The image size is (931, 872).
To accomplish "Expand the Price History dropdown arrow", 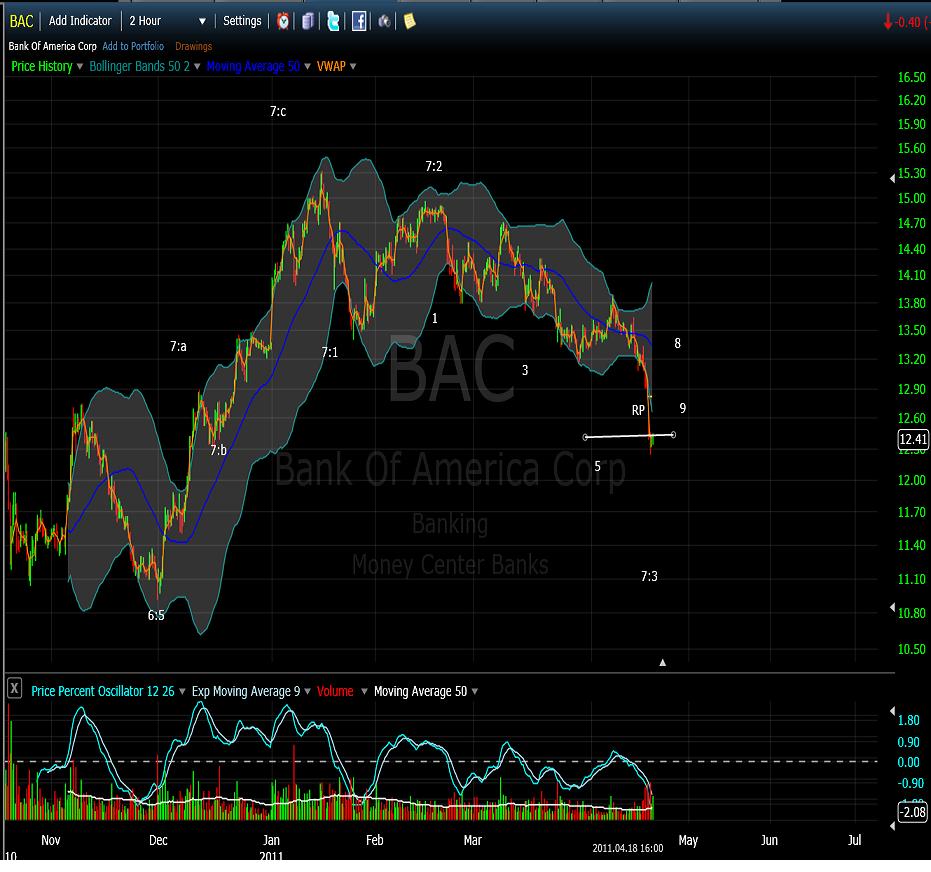I will 80,66.
